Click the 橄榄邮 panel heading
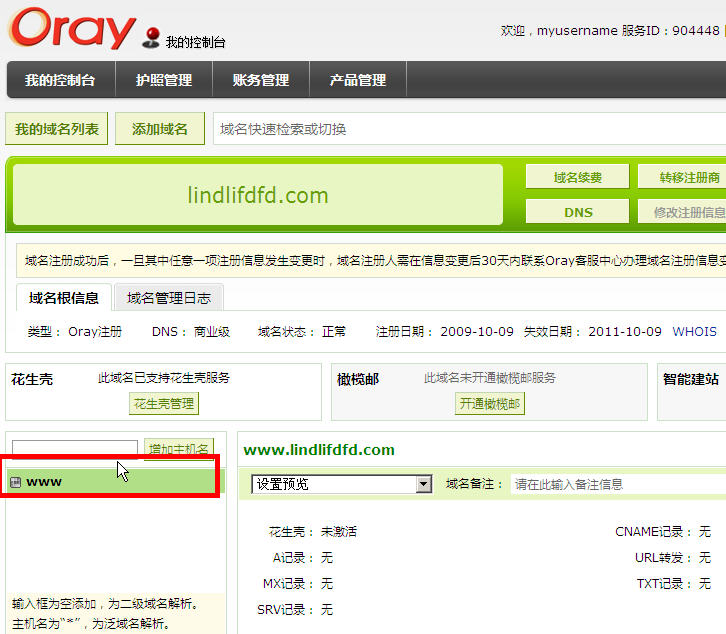Viewport: 726px width, 634px height. [x=358, y=379]
